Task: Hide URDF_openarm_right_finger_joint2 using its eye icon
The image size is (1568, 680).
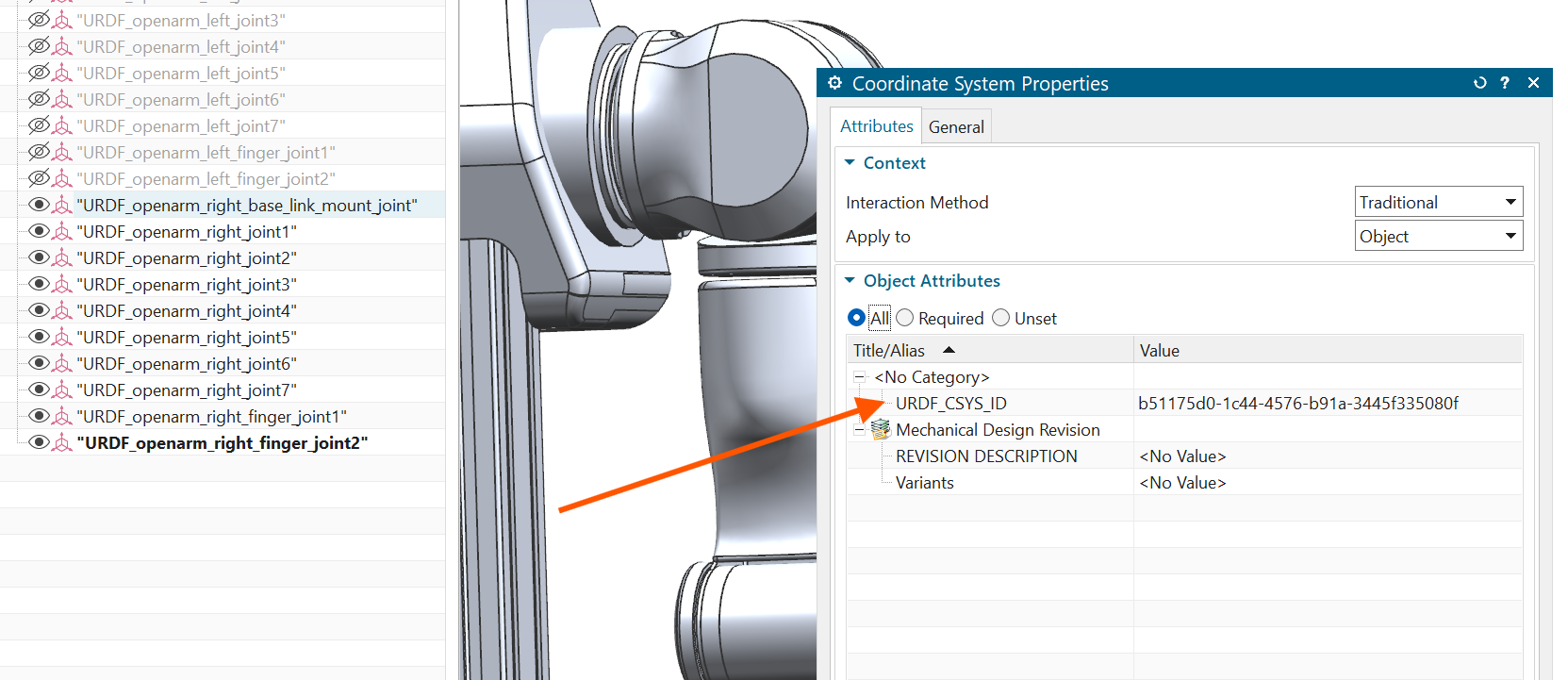Action: [39, 442]
